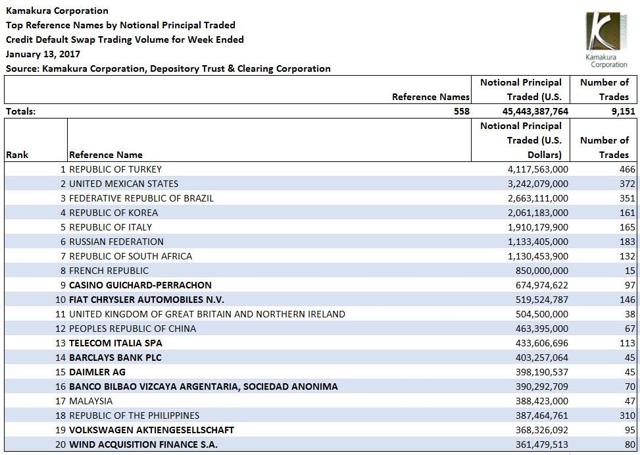The image size is (640, 455).
Task: Select the 'Totals:' label
Action: coord(21,111)
